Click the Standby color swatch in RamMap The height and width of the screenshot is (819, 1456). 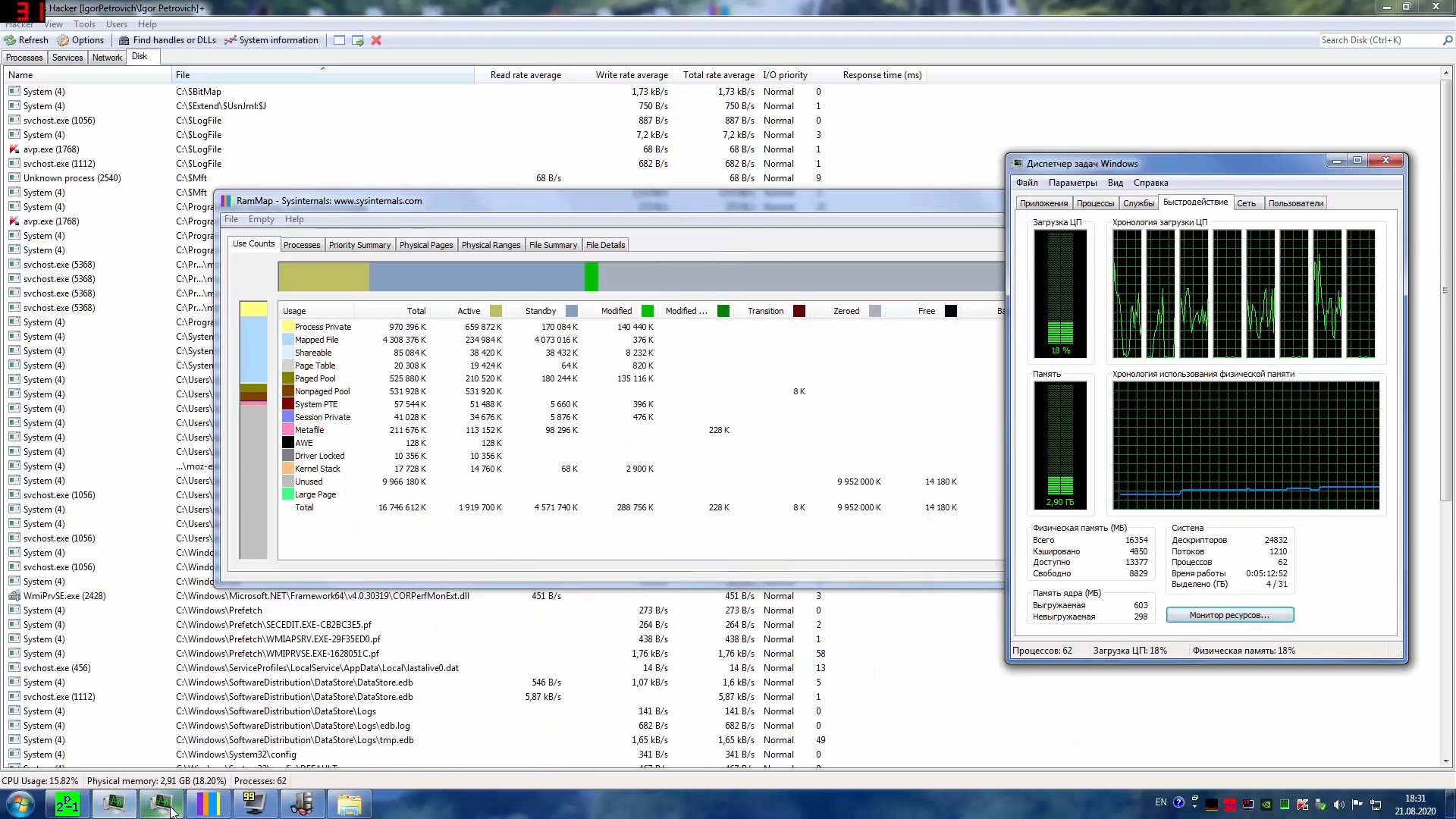(x=572, y=311)
